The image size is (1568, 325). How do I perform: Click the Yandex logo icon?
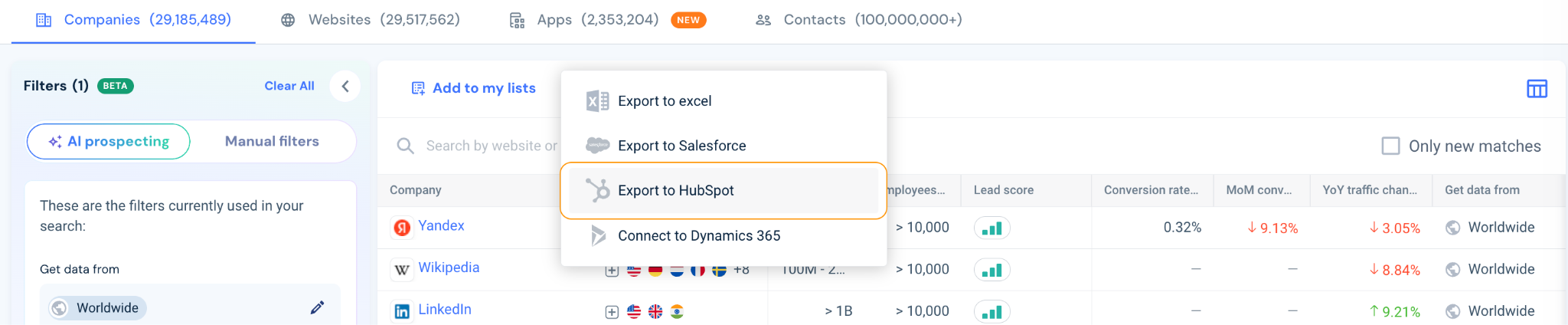pos(401,228)
